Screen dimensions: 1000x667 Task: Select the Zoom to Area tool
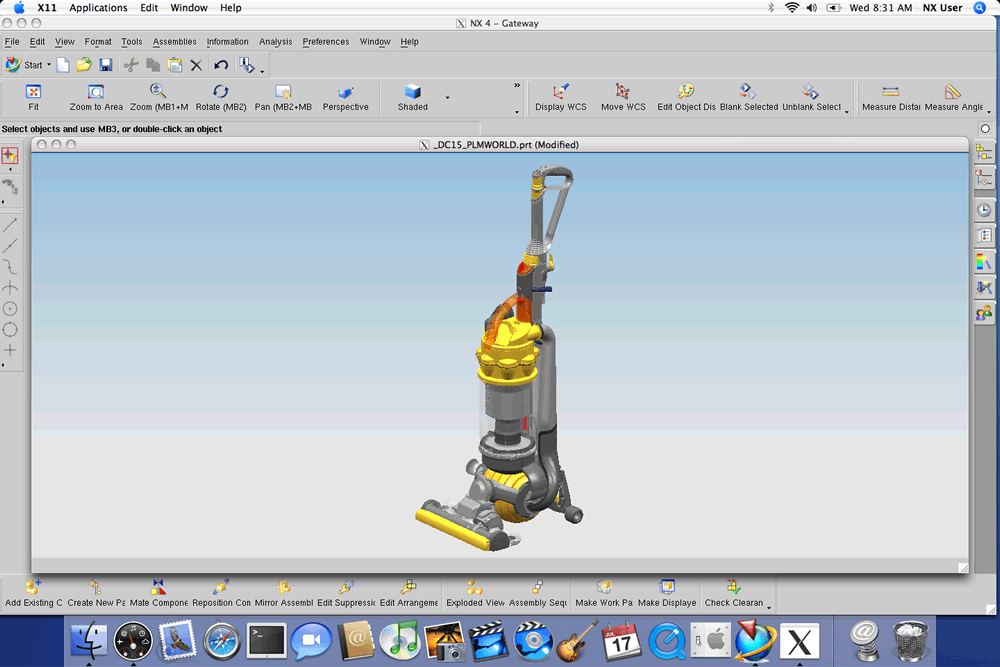(x=96, y=92)
